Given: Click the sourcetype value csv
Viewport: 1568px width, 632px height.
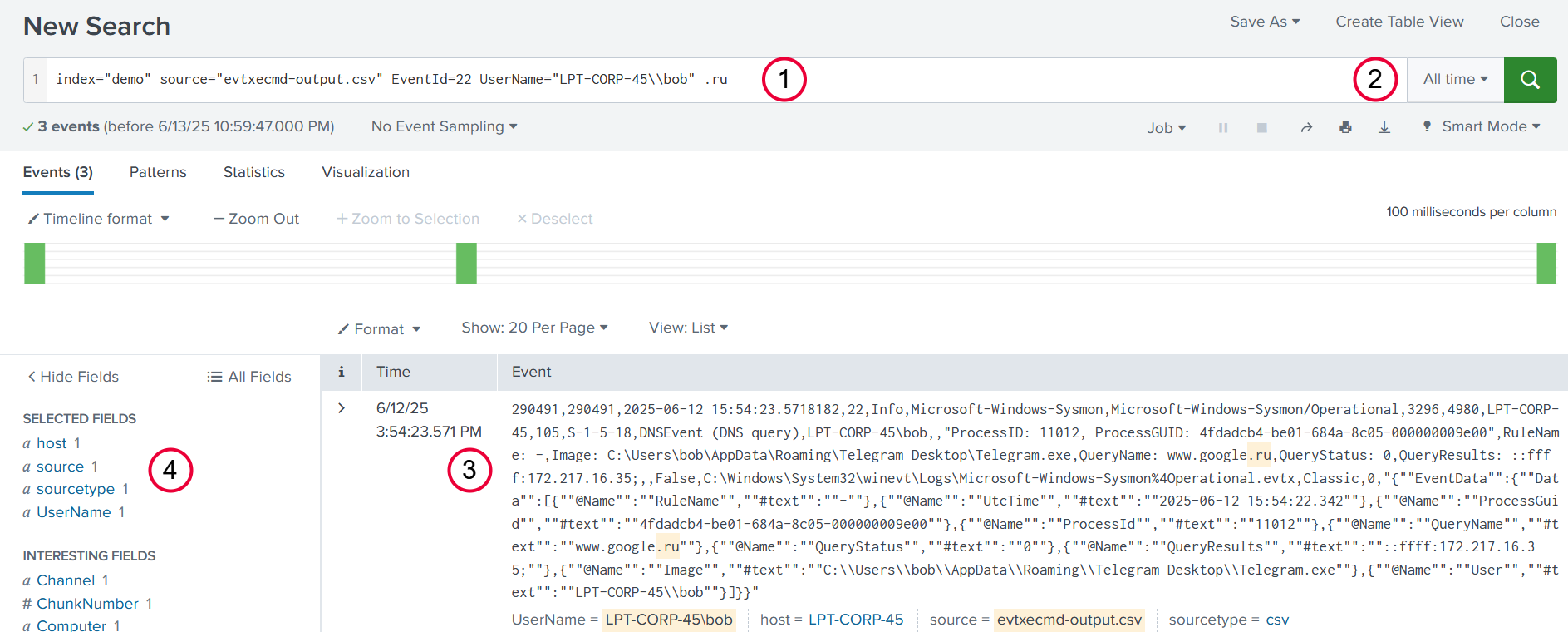Looking at the screenshot, I should (x=1277, y=620).
